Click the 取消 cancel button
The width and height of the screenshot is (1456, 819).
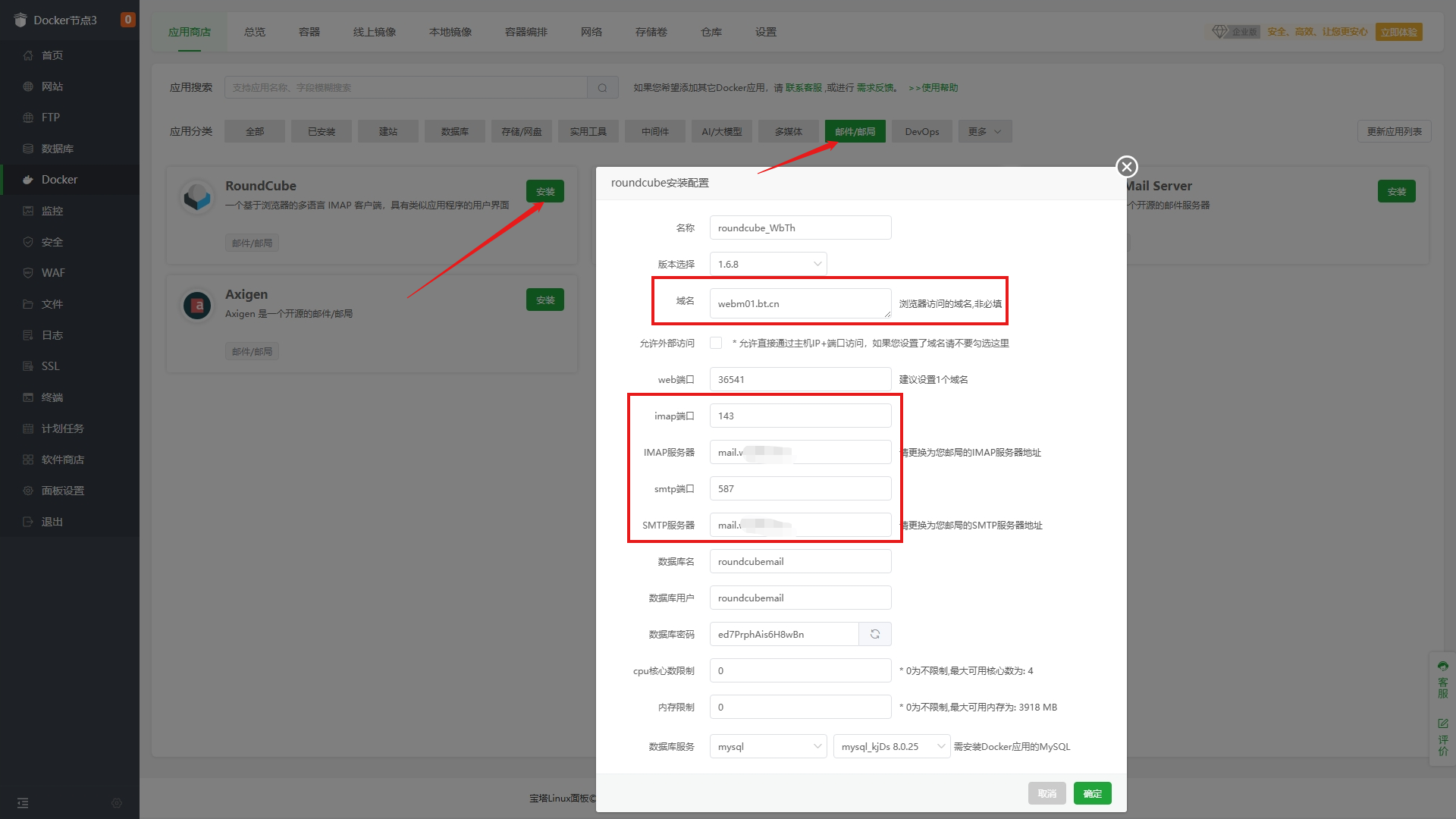tap(1047, 793)
